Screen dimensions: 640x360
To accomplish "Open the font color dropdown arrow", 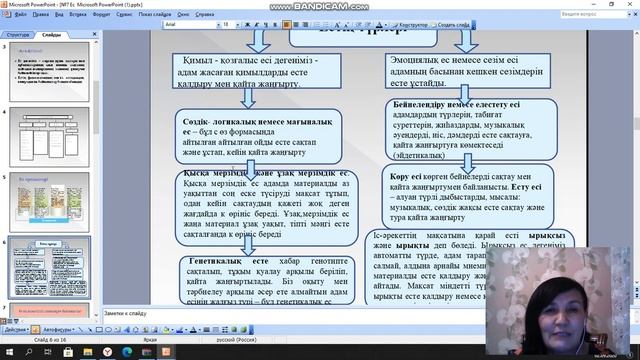I will [386, 25].
